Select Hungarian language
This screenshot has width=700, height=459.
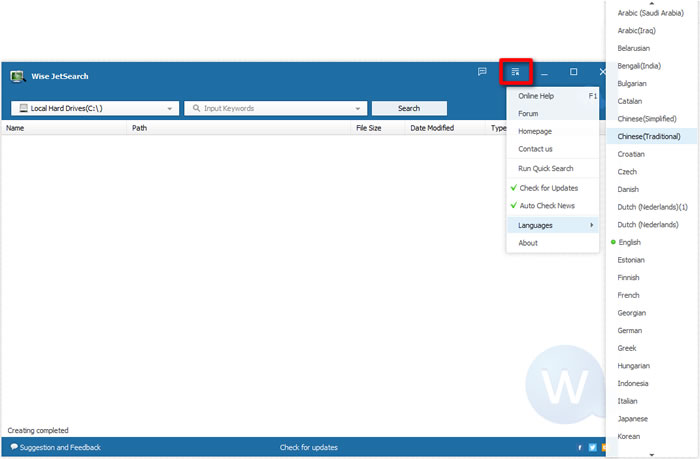point(652,366)
